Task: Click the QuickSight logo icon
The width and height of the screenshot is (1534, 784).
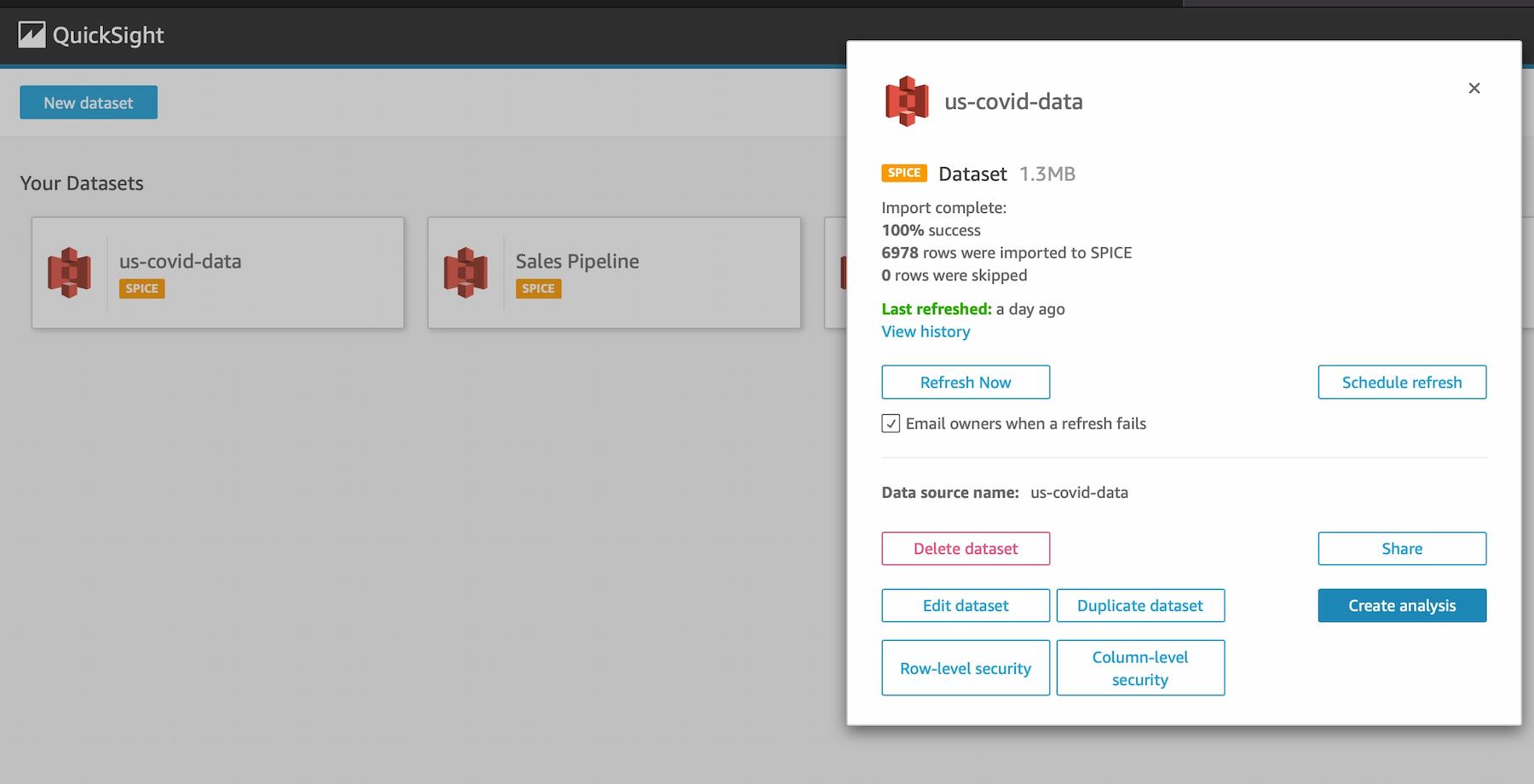Action: click(32, 35)
